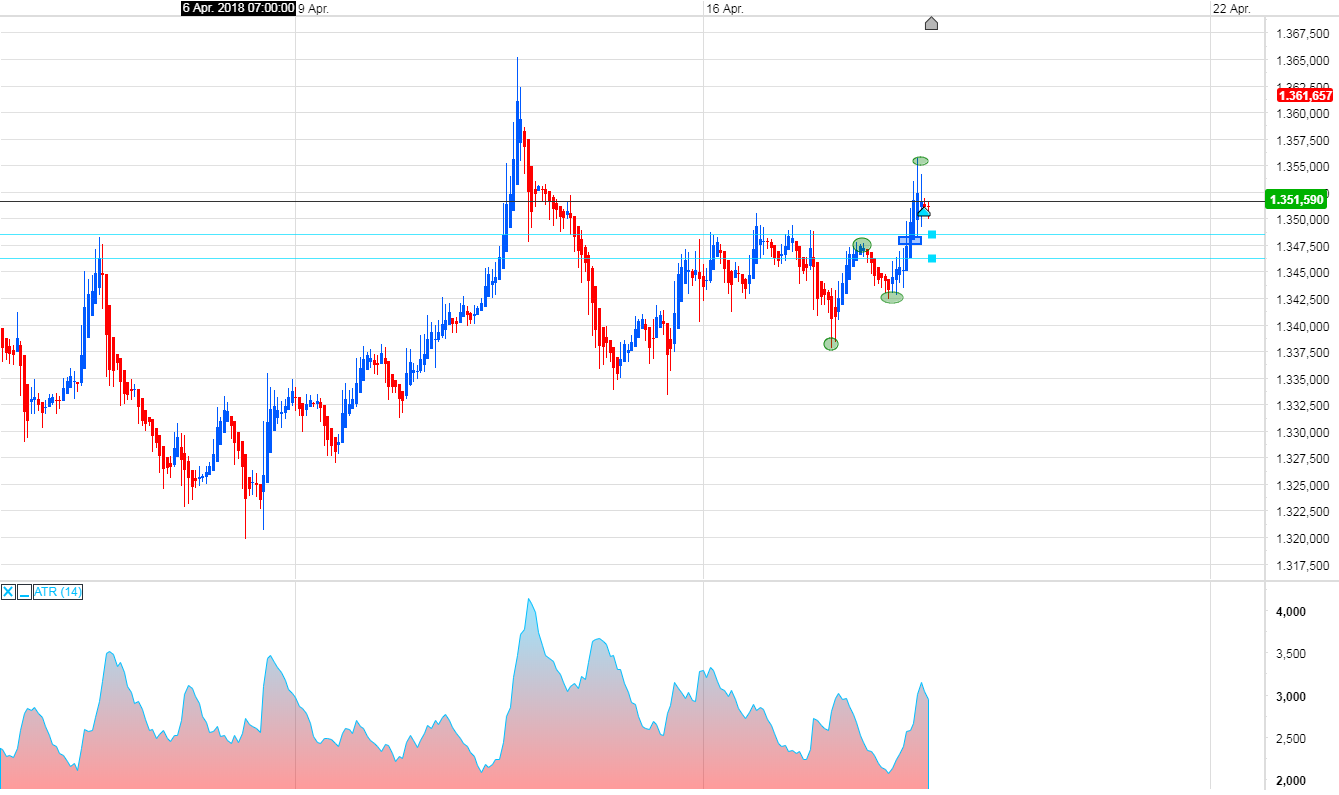Click the red price tag 1.361,657
The width and height of the screenshot is (1339, 795).
click(x=1304, y=96)
